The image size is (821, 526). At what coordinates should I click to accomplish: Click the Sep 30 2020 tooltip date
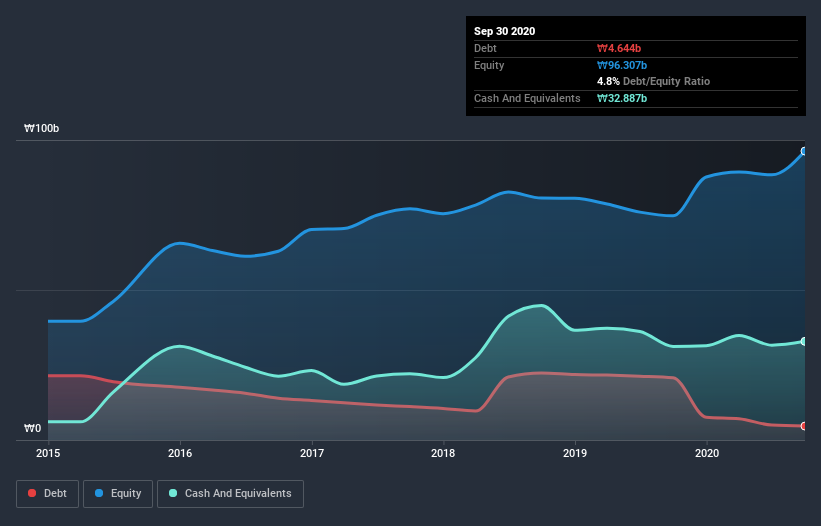[x=505, y=31]
